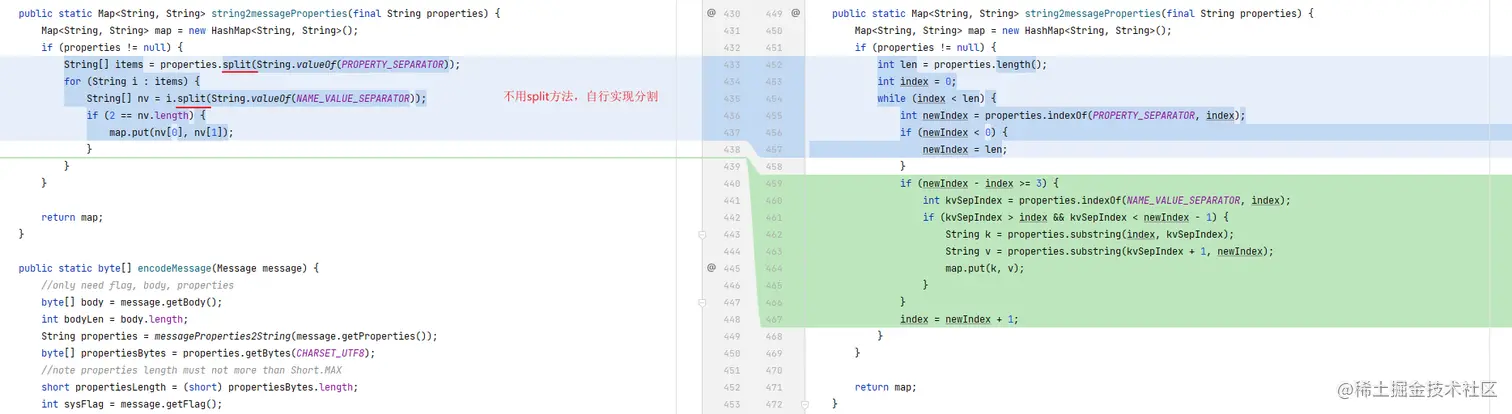1512x414 pixels.
Task: Click 'if (newIndex < 0)' line
Action: coord(956,132)
